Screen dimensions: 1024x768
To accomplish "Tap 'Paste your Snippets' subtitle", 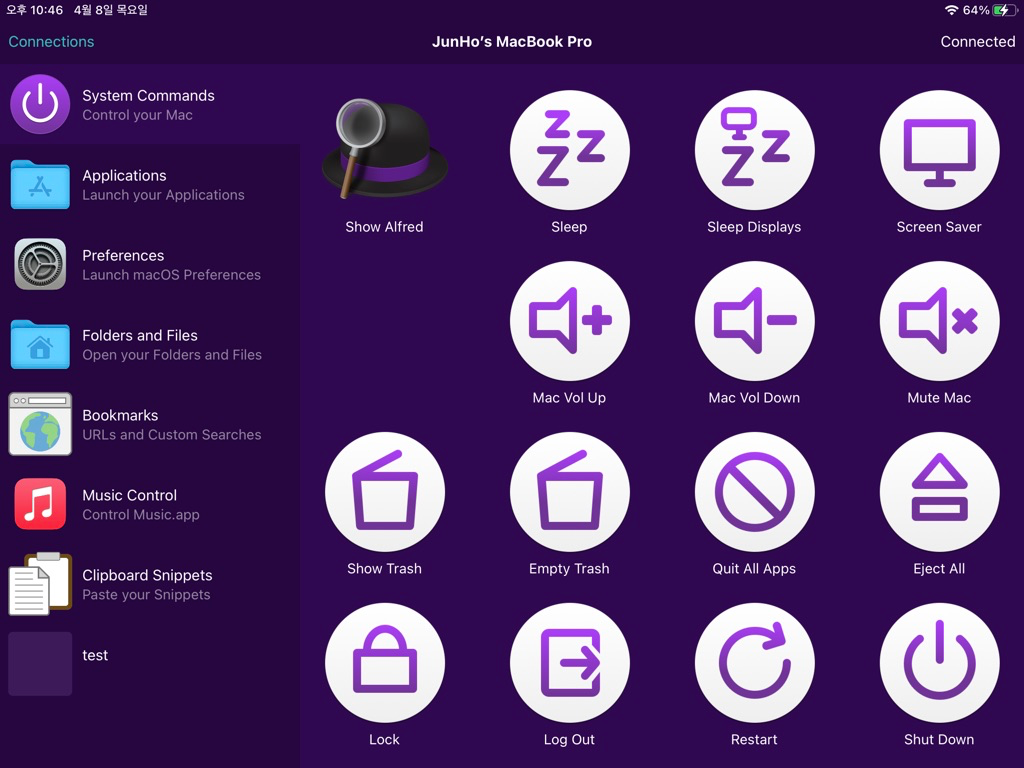I will click(146, 595).
